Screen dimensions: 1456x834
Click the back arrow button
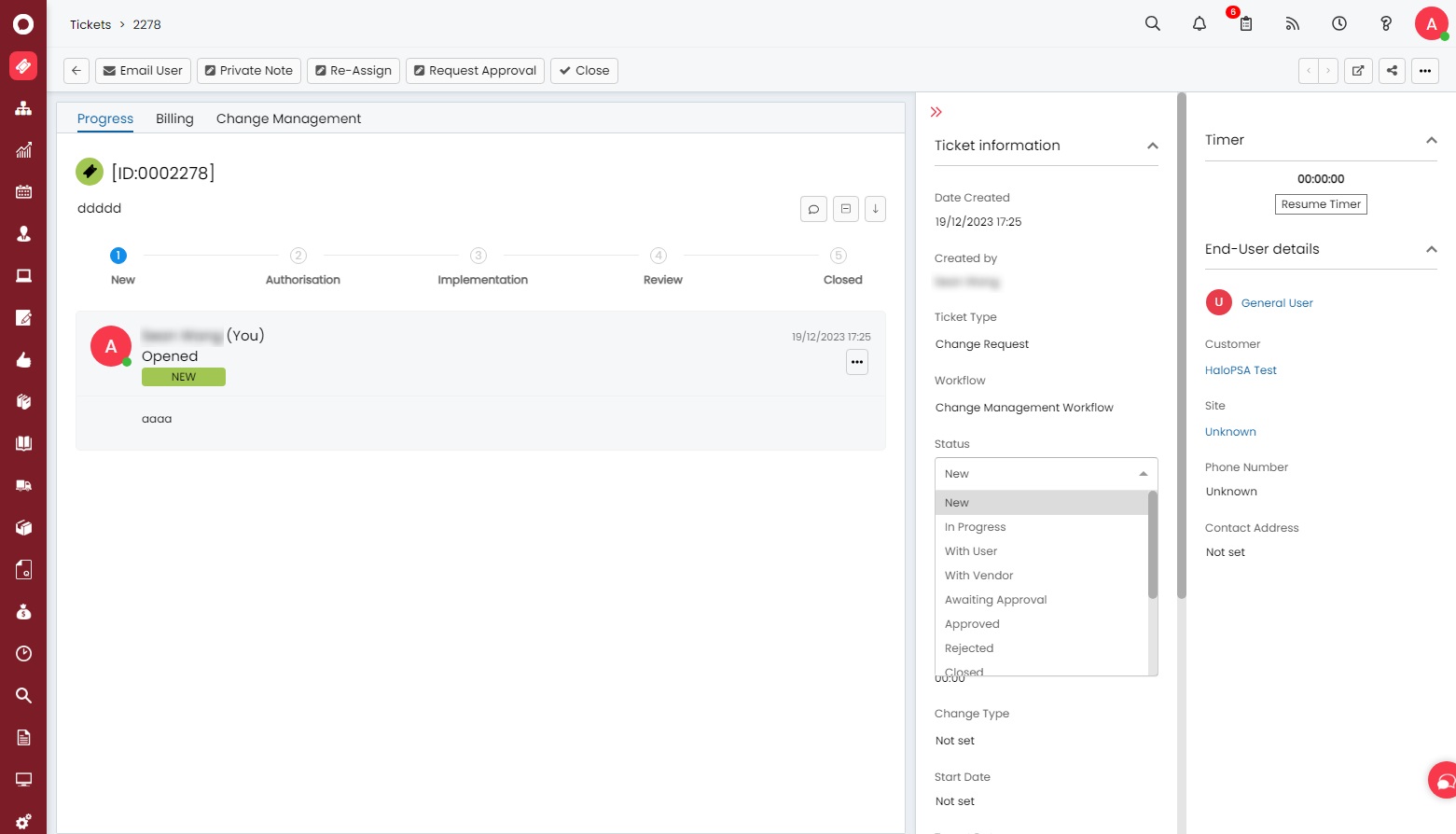76,71
